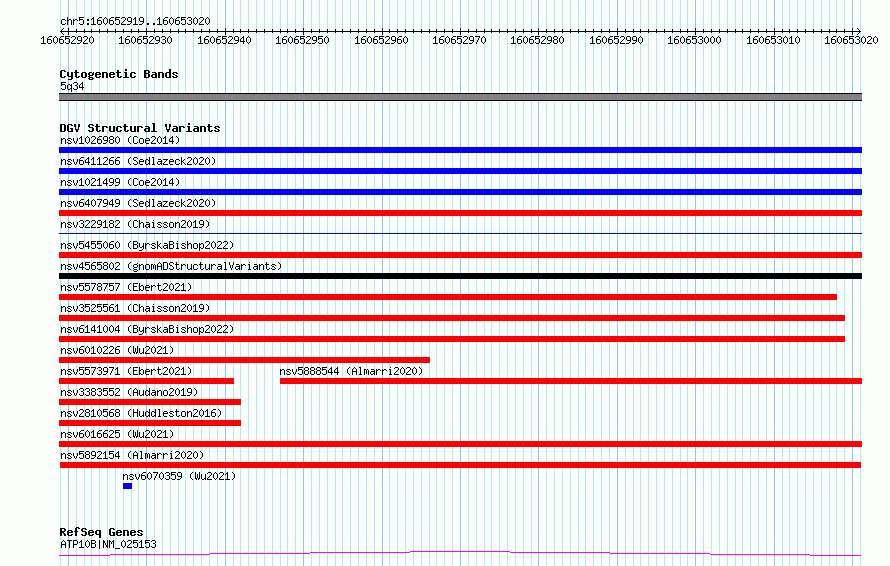Click ruler position 160652930
Viewport: 890px width, 566px height.
[145, 40]
